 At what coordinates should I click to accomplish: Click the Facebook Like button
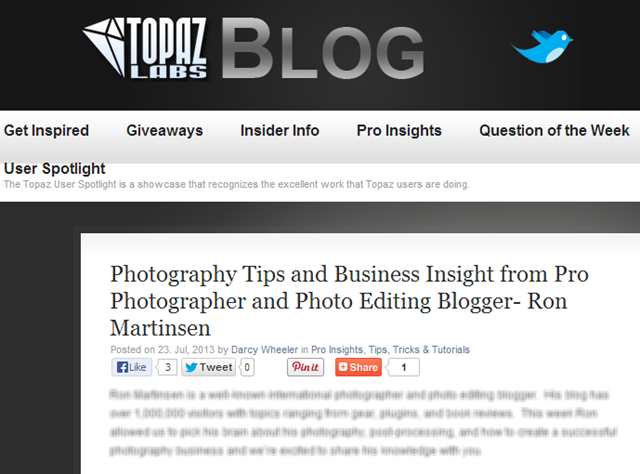click(x=131, y=367)
